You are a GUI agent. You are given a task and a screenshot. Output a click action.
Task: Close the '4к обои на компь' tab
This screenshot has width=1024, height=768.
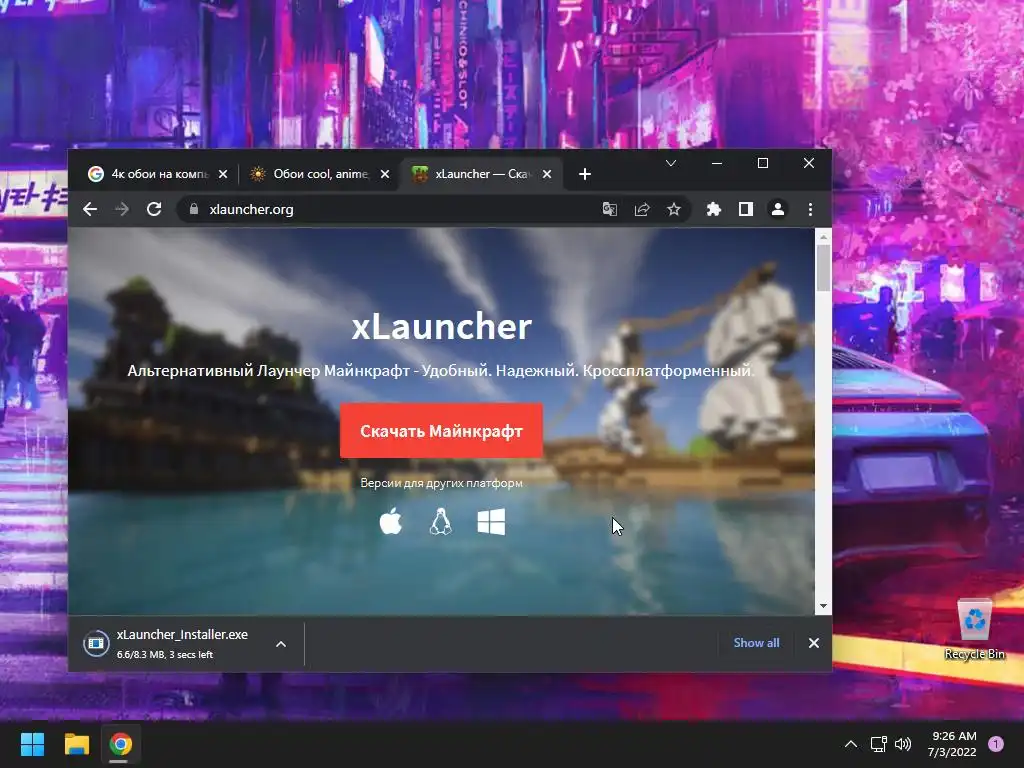pos(223,174)
